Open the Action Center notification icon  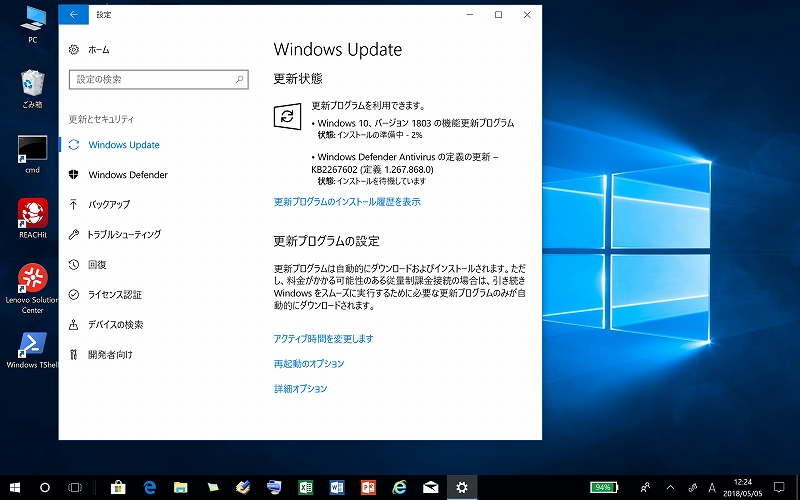pyautogui.click(x=779, y=488)
